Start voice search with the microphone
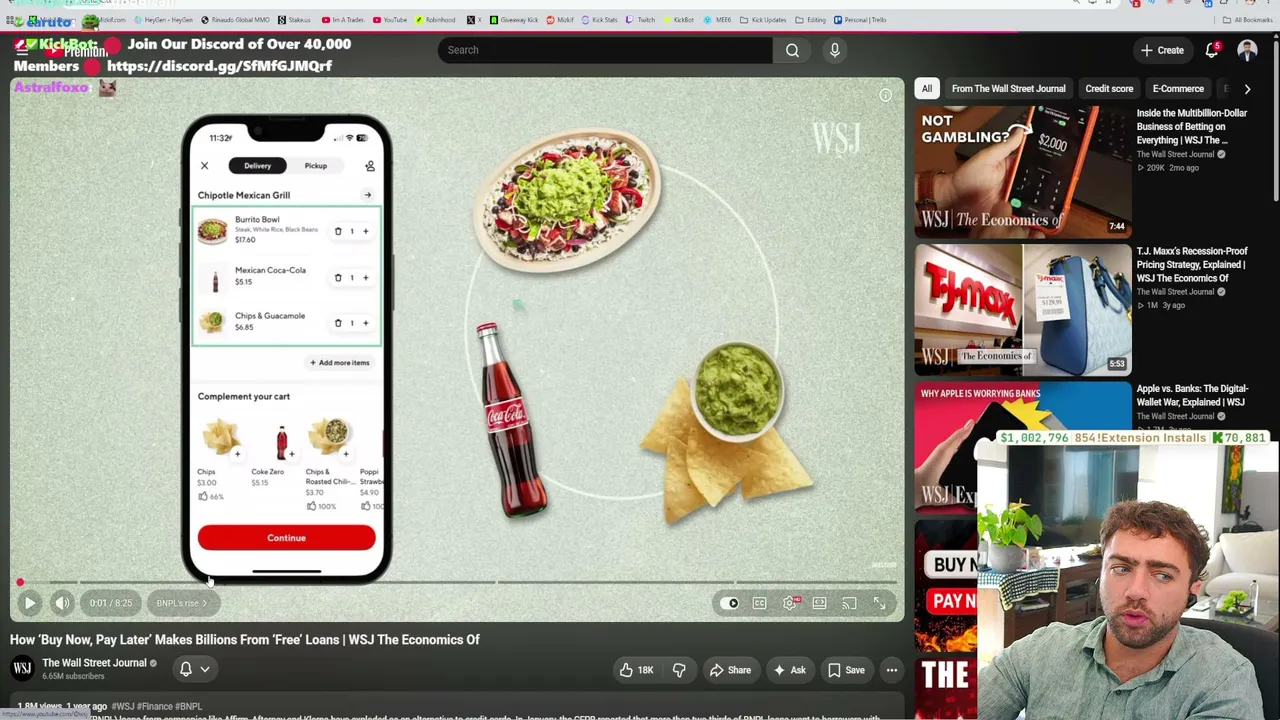 pyautogui.click(x=834, y=50)
